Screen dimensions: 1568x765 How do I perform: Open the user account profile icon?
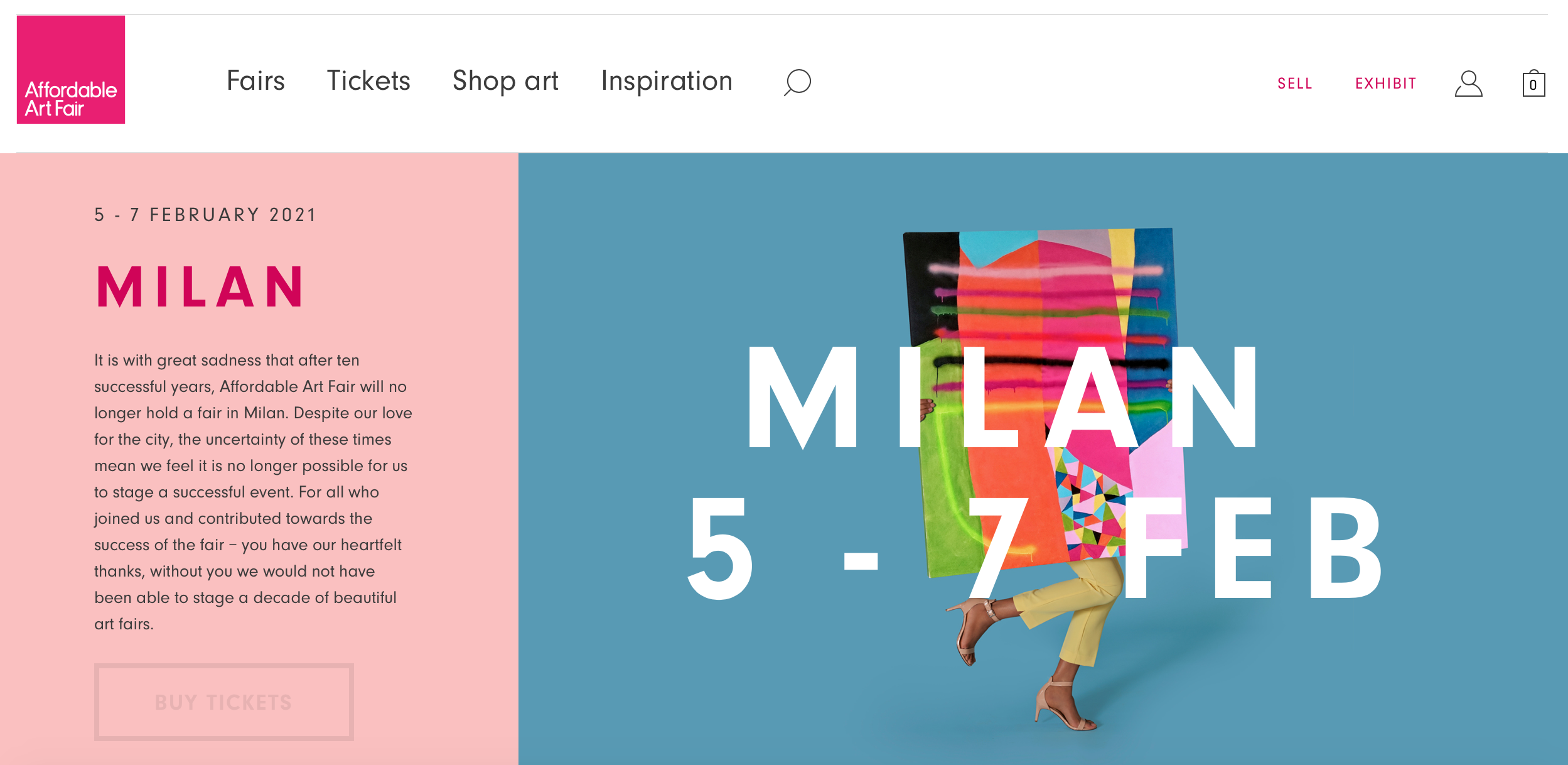pyautogui.click(x=1468, y=84)
